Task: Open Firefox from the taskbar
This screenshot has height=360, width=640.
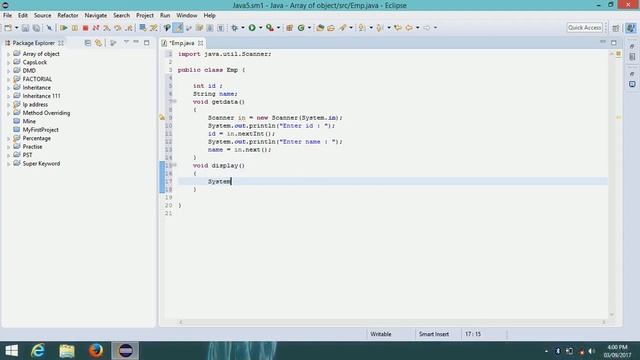Action: coord(96,350)
